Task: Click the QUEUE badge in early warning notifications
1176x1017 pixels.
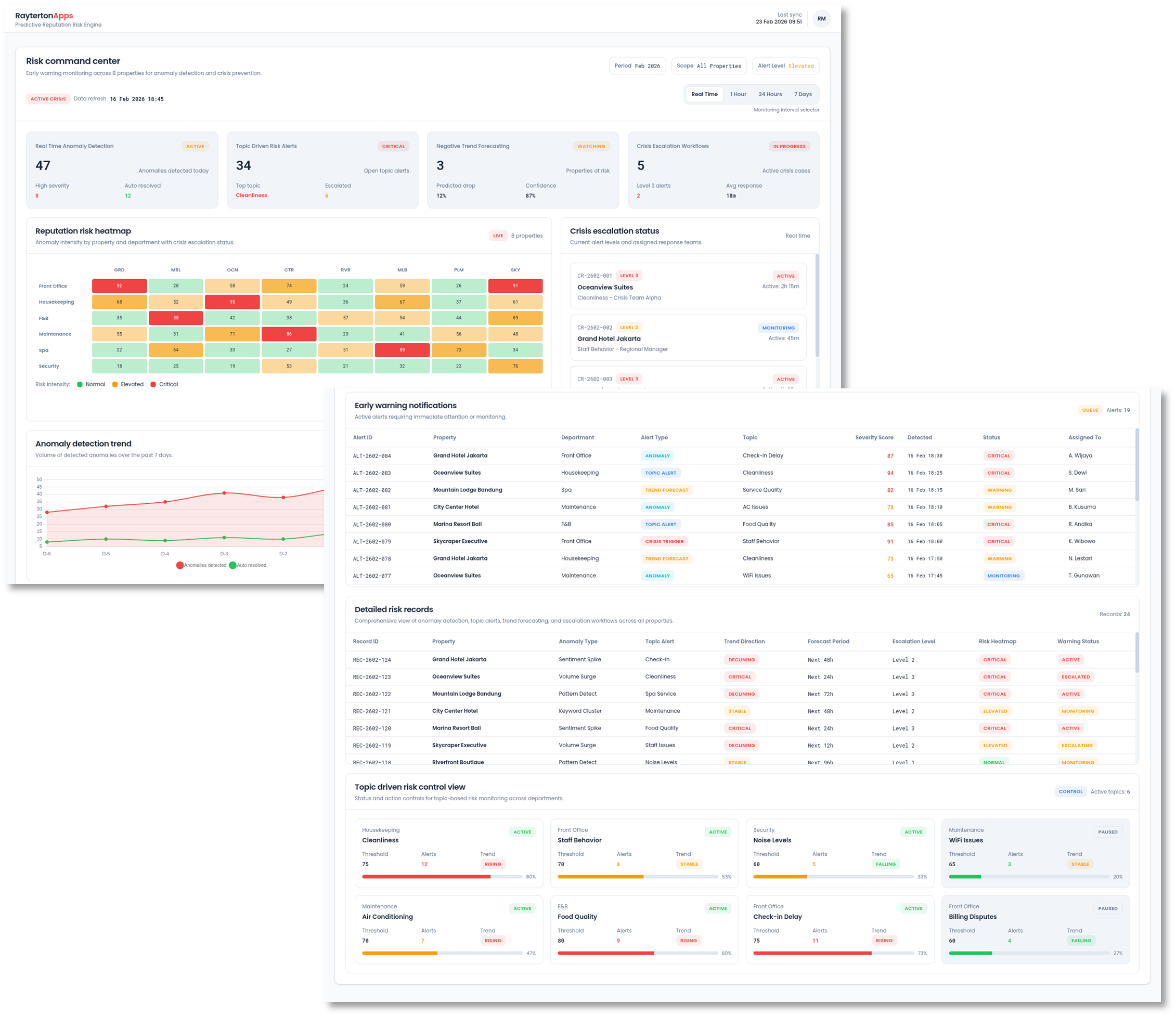Action: point(1090,410)
